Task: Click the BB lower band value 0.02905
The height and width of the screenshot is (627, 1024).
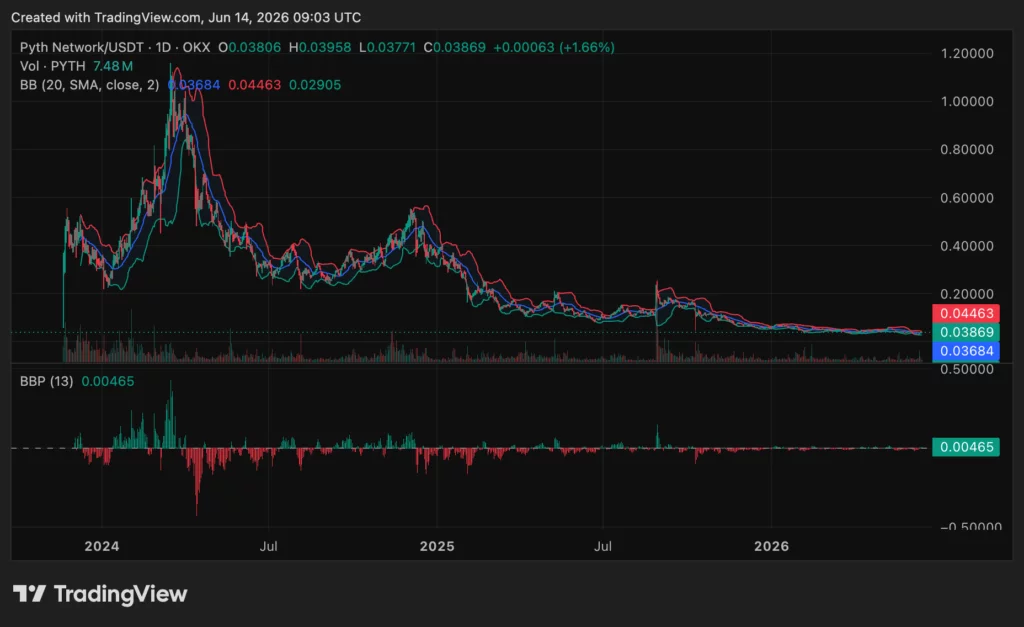Action: (x=315, y=85)
